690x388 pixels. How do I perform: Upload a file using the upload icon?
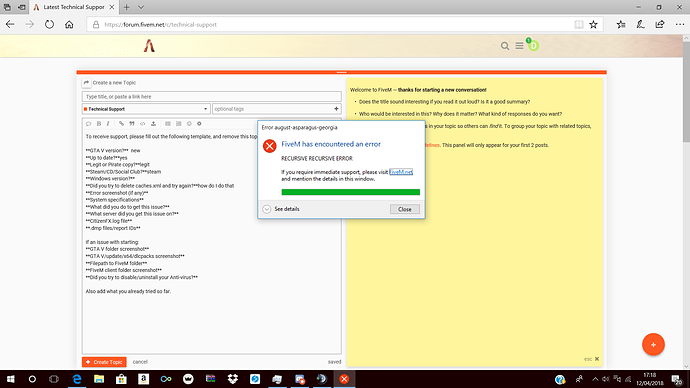coord(153,124)
